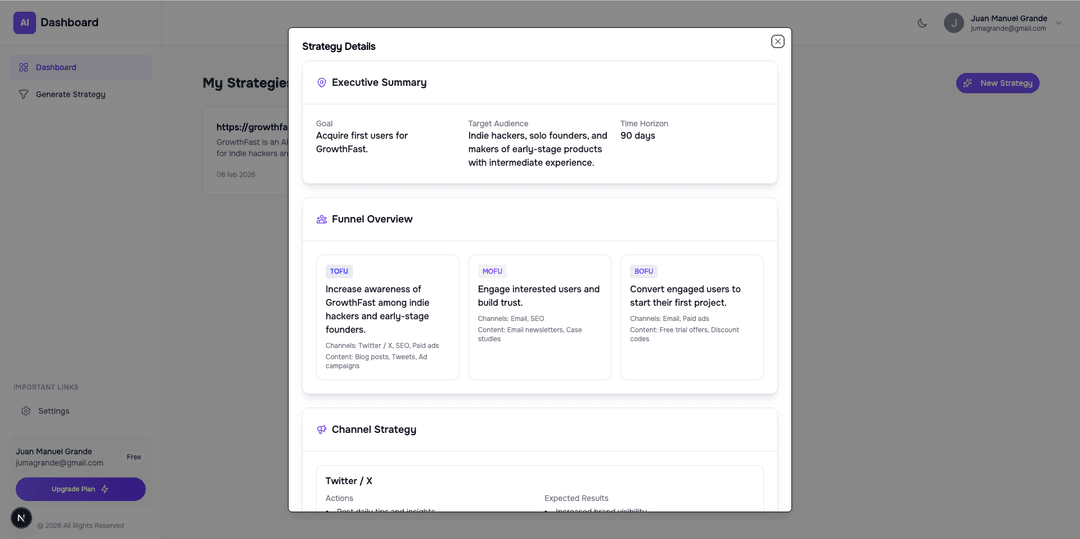Click the MOFU stage badge
The width and height of the screenshot is (1080, 539).
coord(493,271)
